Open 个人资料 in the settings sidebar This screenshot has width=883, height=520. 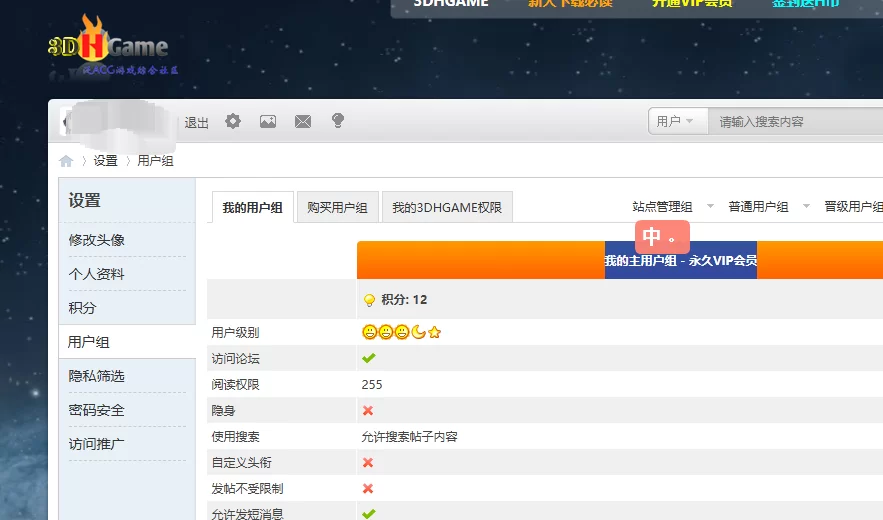pos(96,274)
